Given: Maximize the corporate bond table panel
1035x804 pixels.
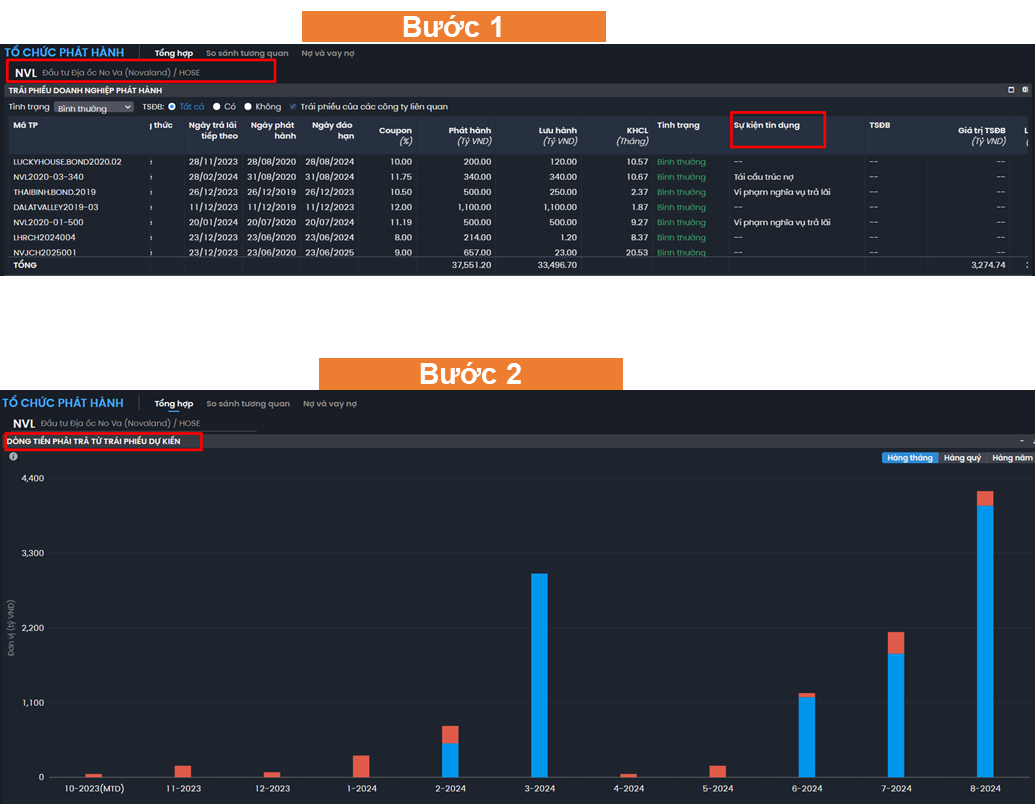Looking at the screenshot, I should tap(1011, 90).
